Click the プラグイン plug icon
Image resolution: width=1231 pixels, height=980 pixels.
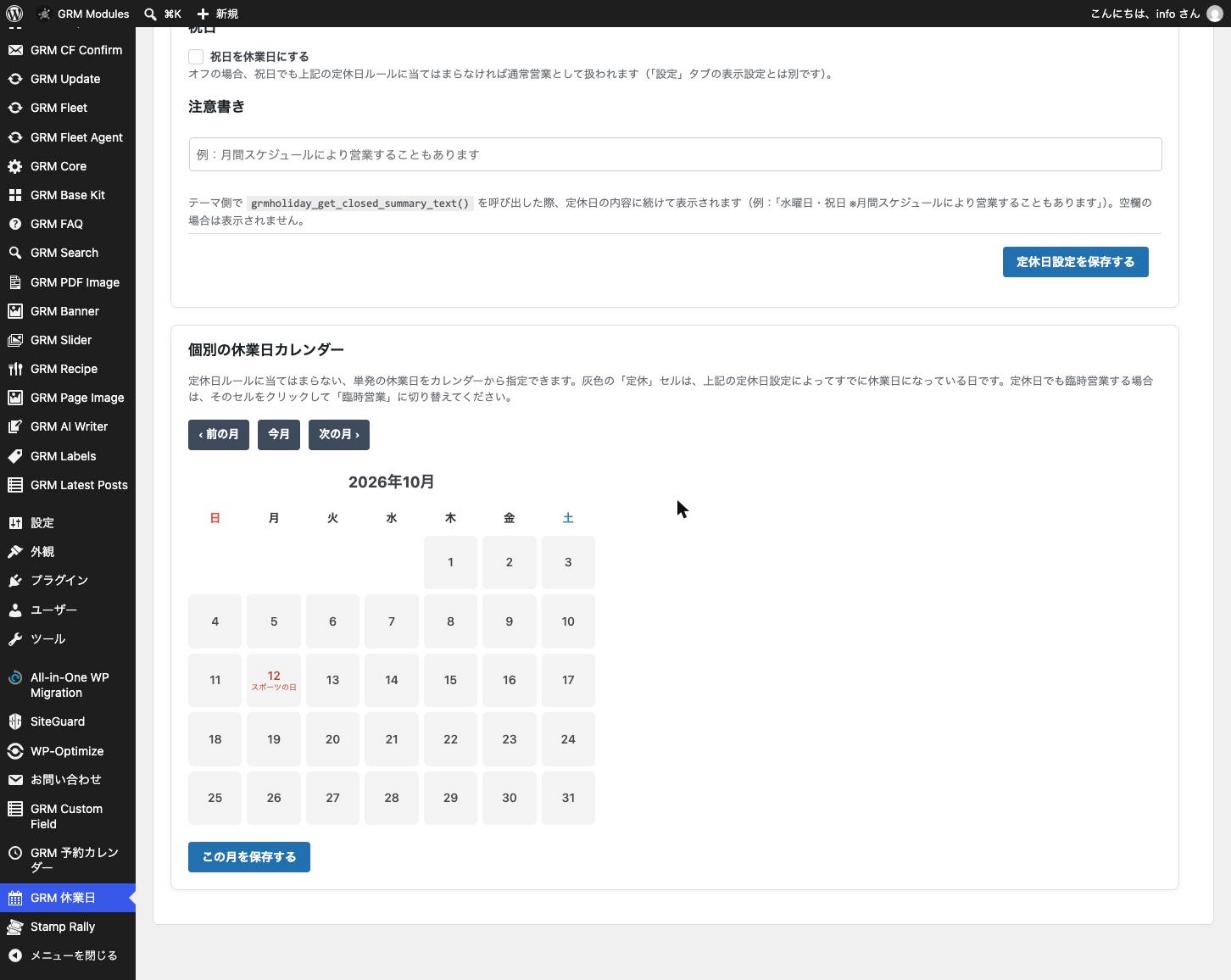point(15,581)
